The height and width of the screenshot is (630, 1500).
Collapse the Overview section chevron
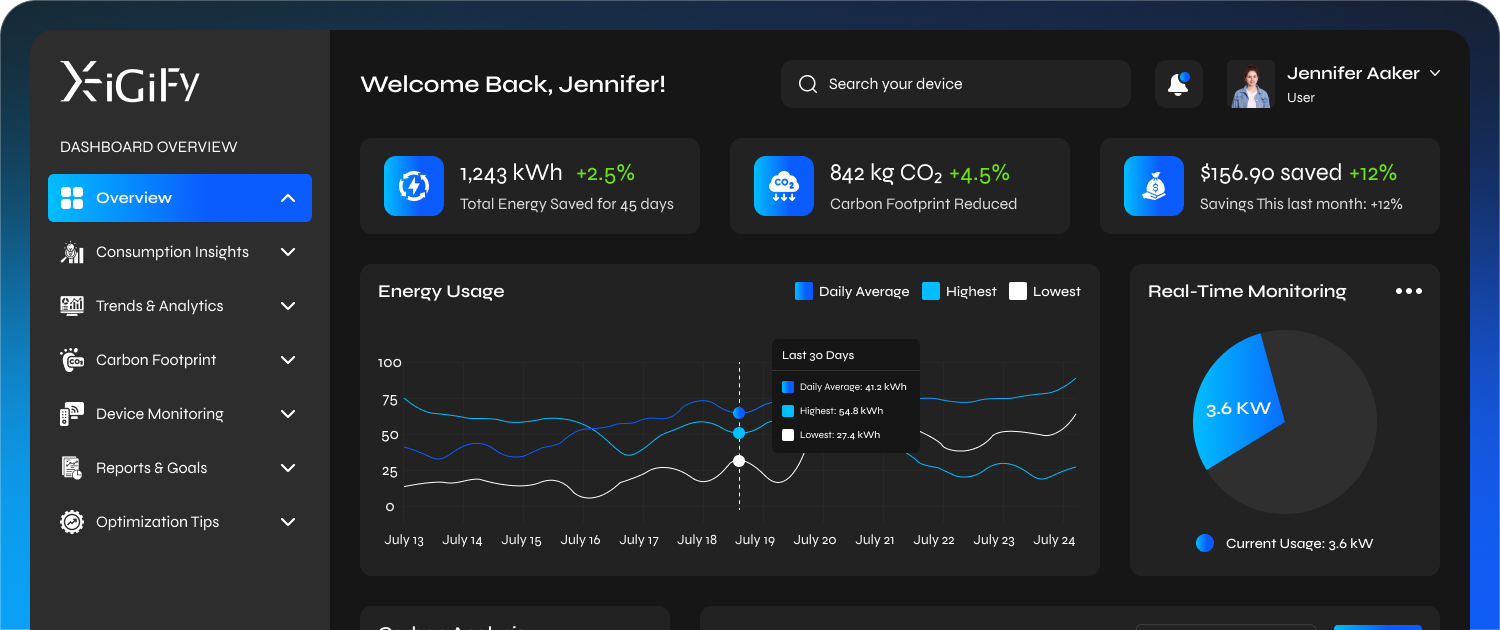[288, 198]
